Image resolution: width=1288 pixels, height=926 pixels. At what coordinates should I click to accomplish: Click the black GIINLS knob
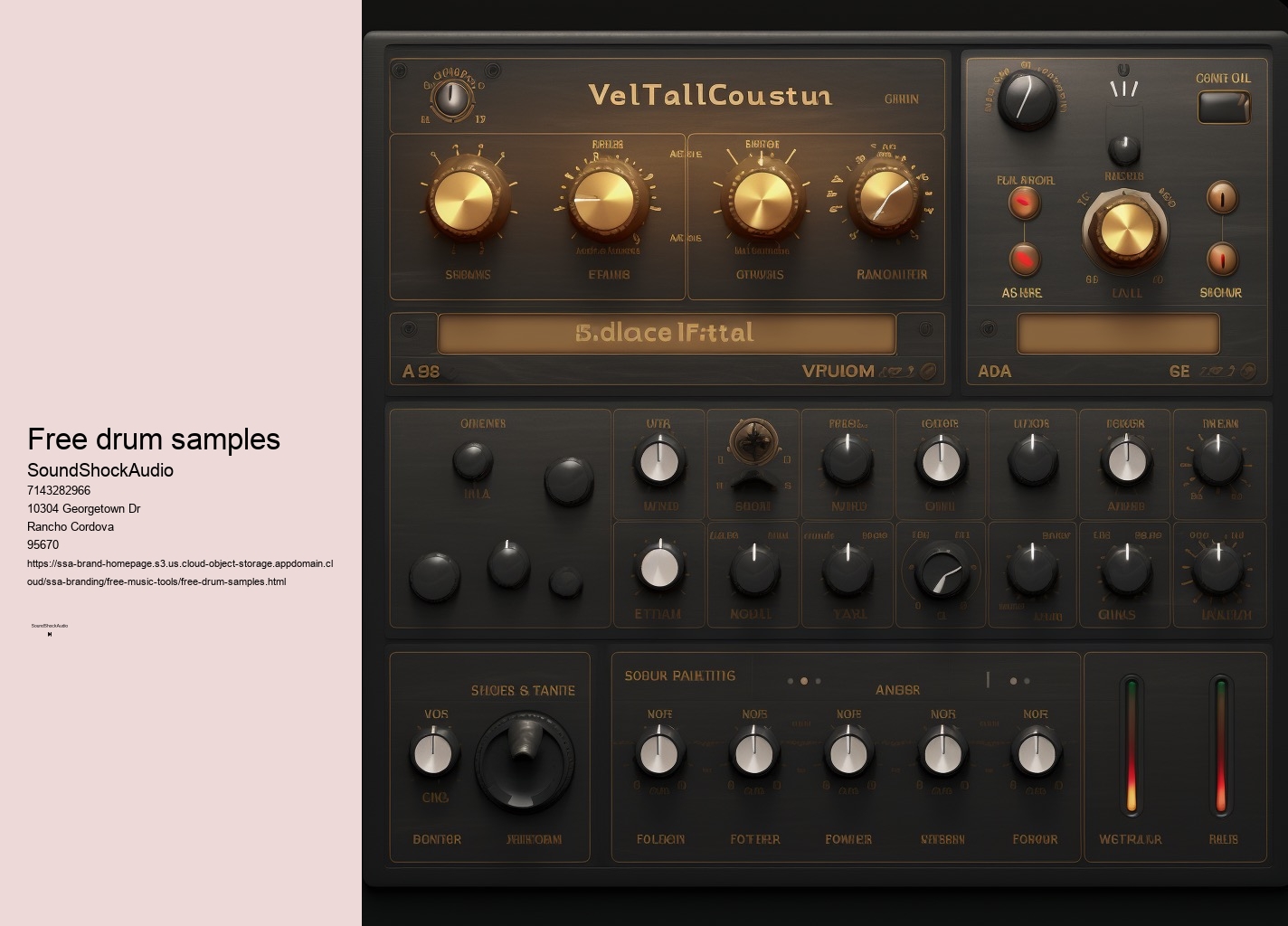click(1126, 570)
